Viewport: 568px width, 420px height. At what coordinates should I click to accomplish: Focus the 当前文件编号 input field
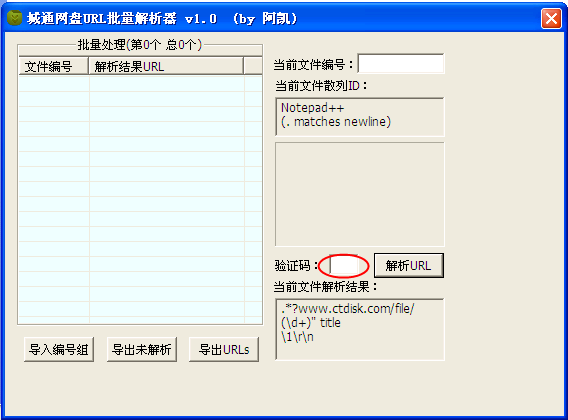[x=401, y=64]
